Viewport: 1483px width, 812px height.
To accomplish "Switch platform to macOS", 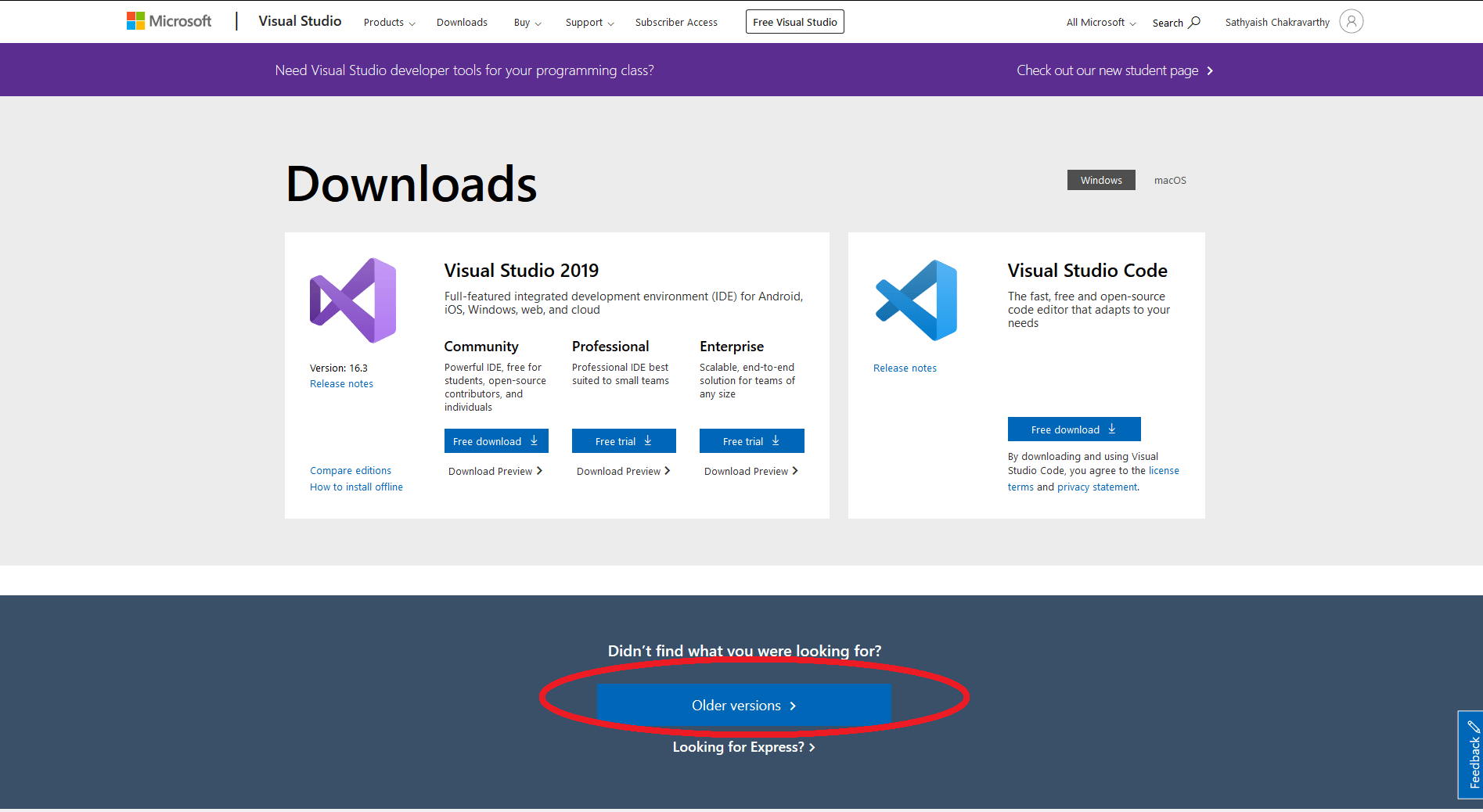I will [x=1169, y=180].
